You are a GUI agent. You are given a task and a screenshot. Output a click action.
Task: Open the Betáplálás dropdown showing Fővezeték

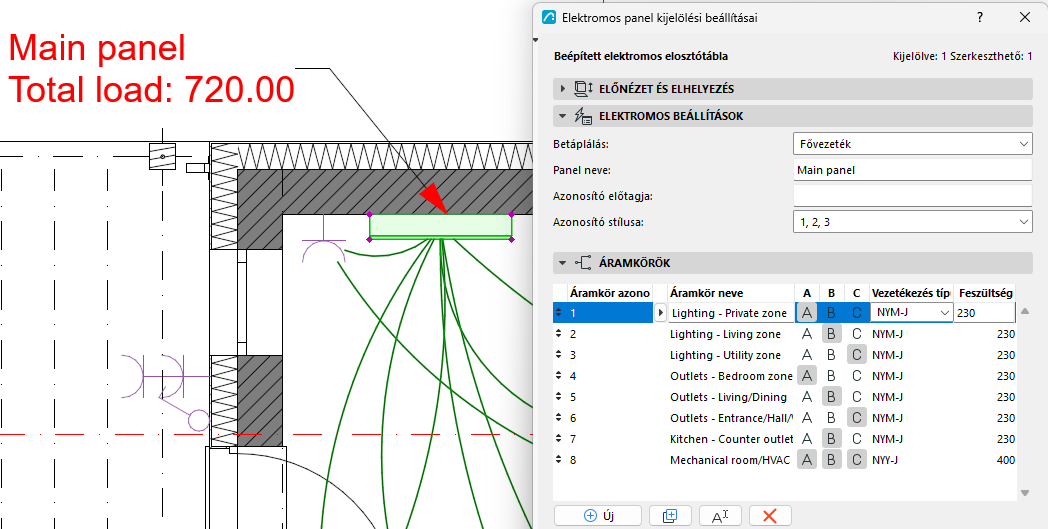click(x=913, y=144)
